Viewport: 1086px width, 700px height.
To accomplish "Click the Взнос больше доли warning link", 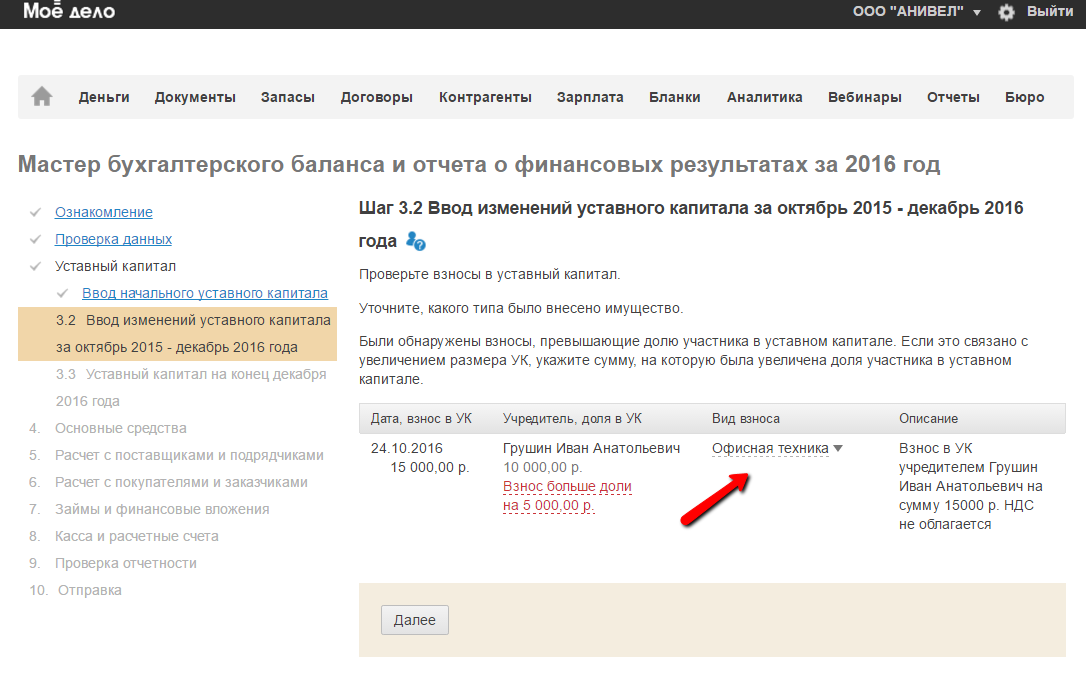I will pyautogui.click(x=567, y=496).
